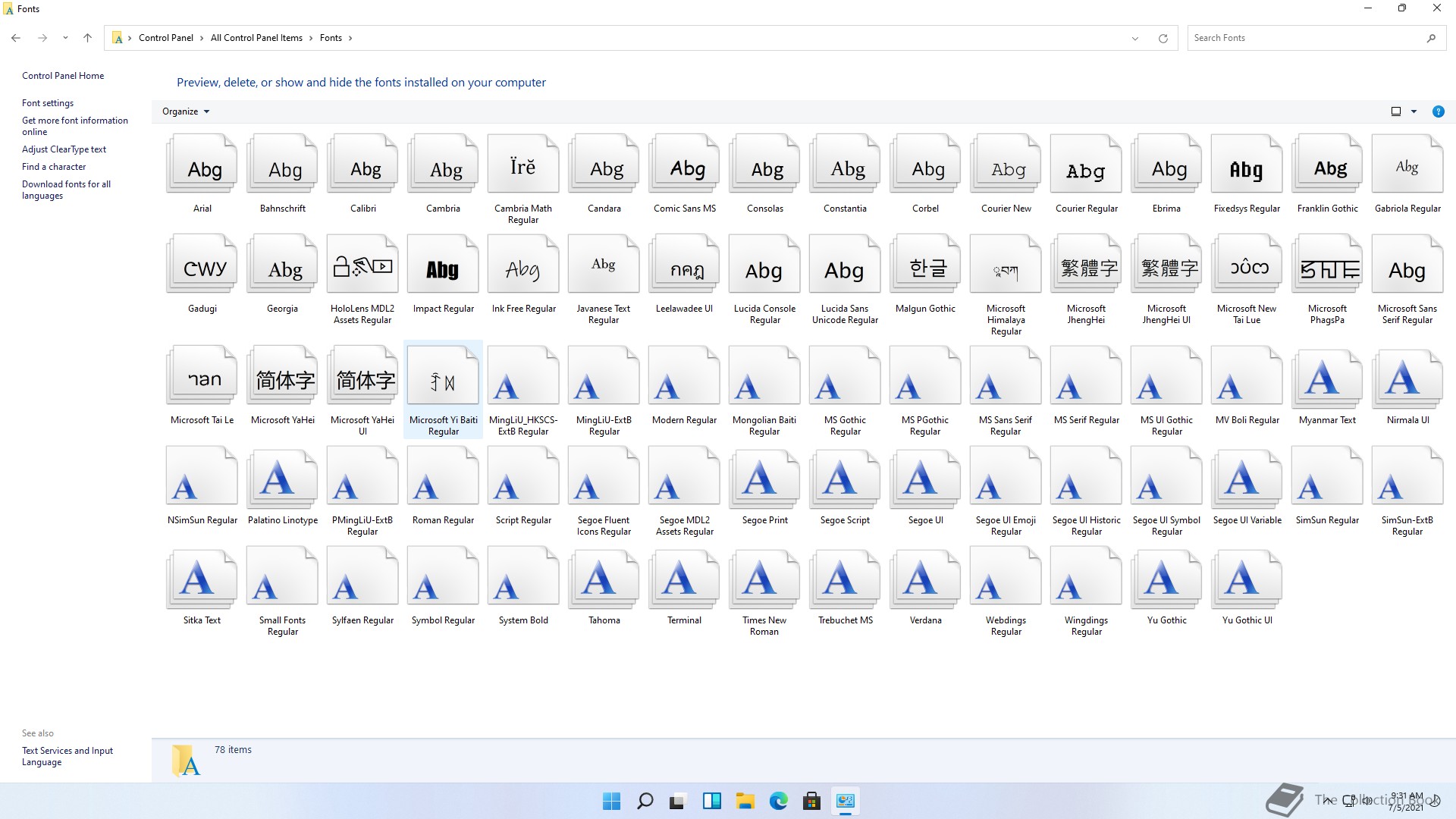
Task: Click the Fonts breadcrumb item
Action: (x=331, y=38)
